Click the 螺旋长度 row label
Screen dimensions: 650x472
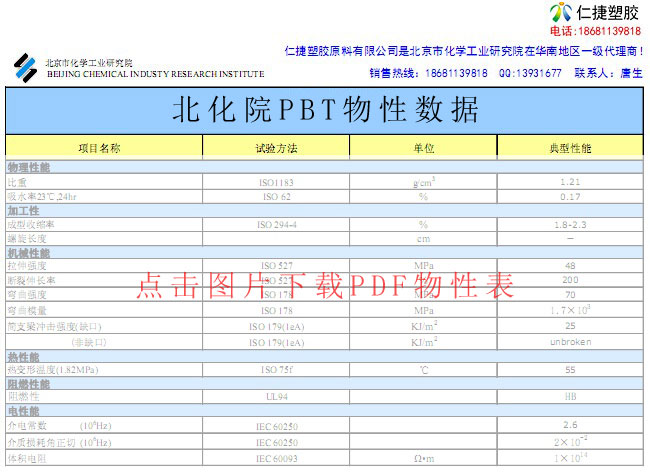pos(27,239)
